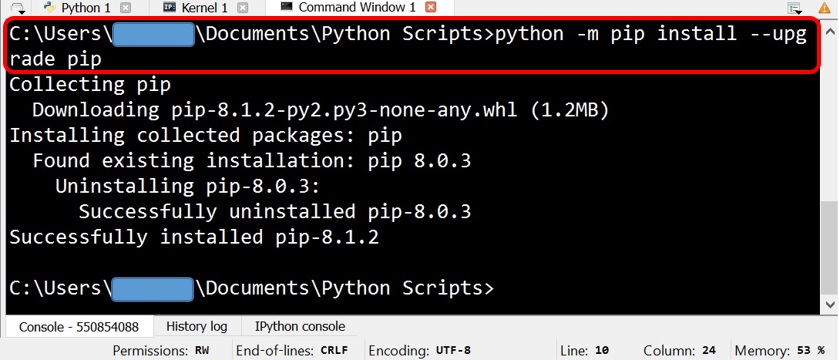The height and width of the screenshot is (360, 839).
Task: Click the orange warning triangle icon
Action: click(x=825, y=7)
